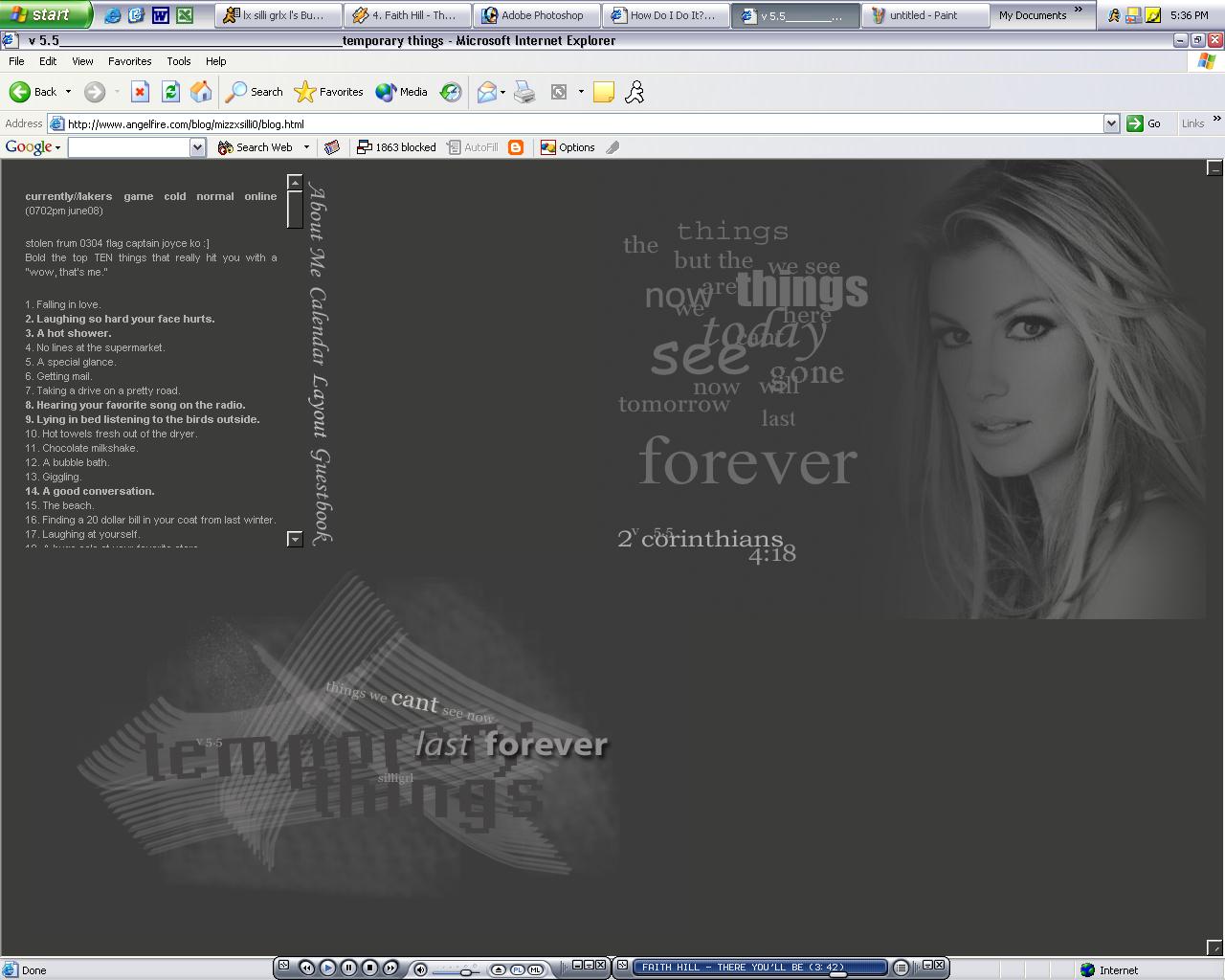This screenshot has height=980, width=1225.
Task: Open the Guestbook link
Action: click(x=320, y=496)
